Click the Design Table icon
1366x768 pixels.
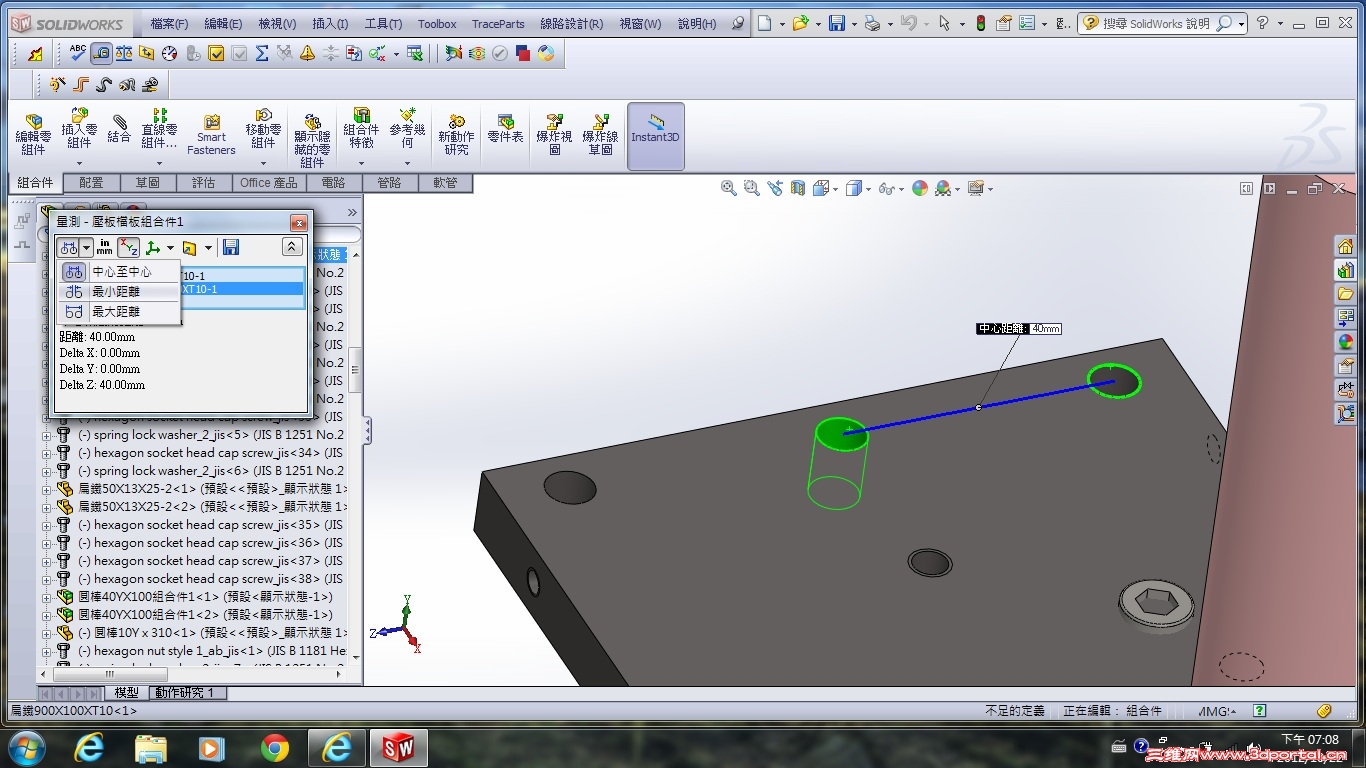(414, 53)
